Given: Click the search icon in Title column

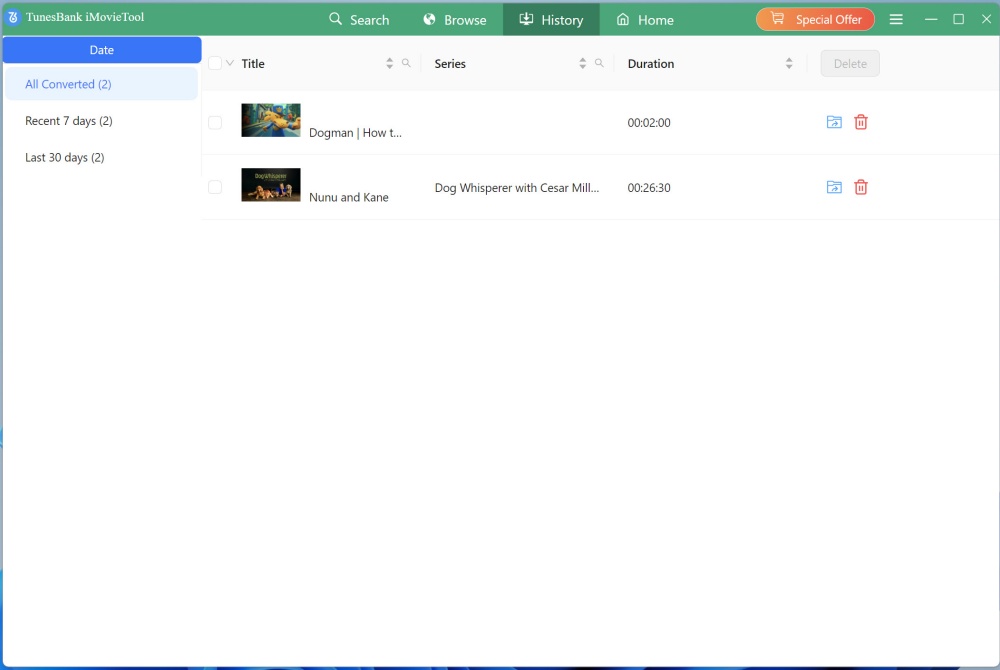Looking at the screenshot, I should pos(406,63).
